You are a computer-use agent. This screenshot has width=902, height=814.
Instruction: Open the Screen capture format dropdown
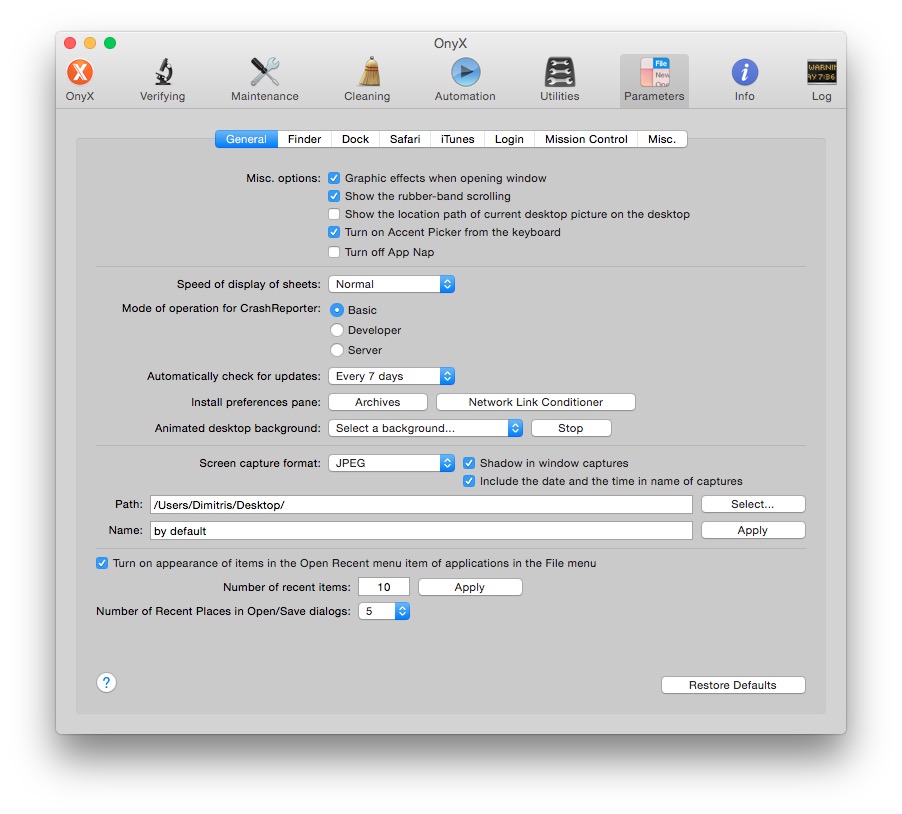pos(391,463)
